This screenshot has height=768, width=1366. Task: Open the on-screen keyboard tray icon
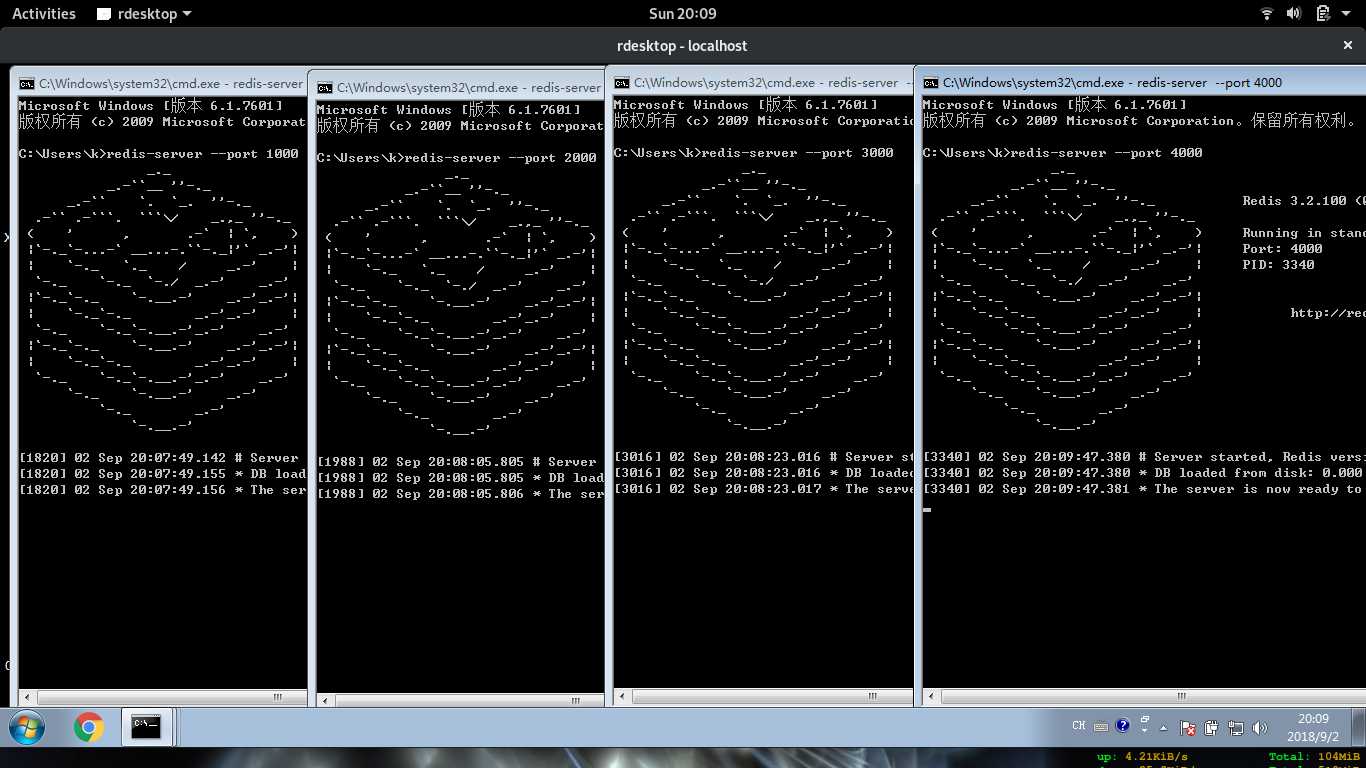(x=1101, y=727)
